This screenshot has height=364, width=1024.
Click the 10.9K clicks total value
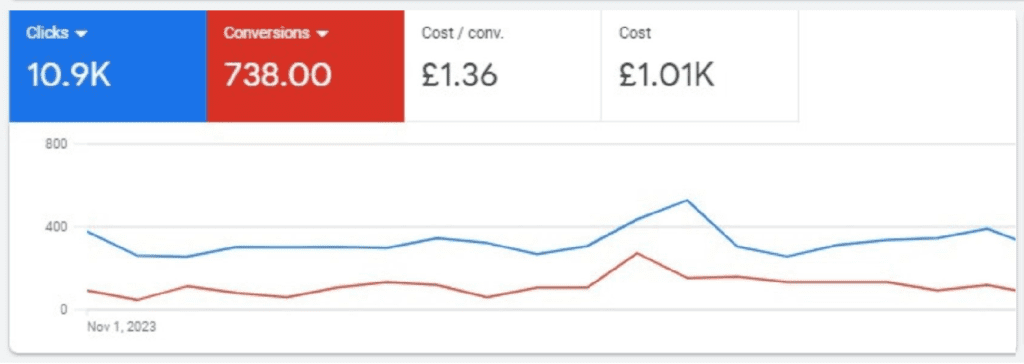69,75
